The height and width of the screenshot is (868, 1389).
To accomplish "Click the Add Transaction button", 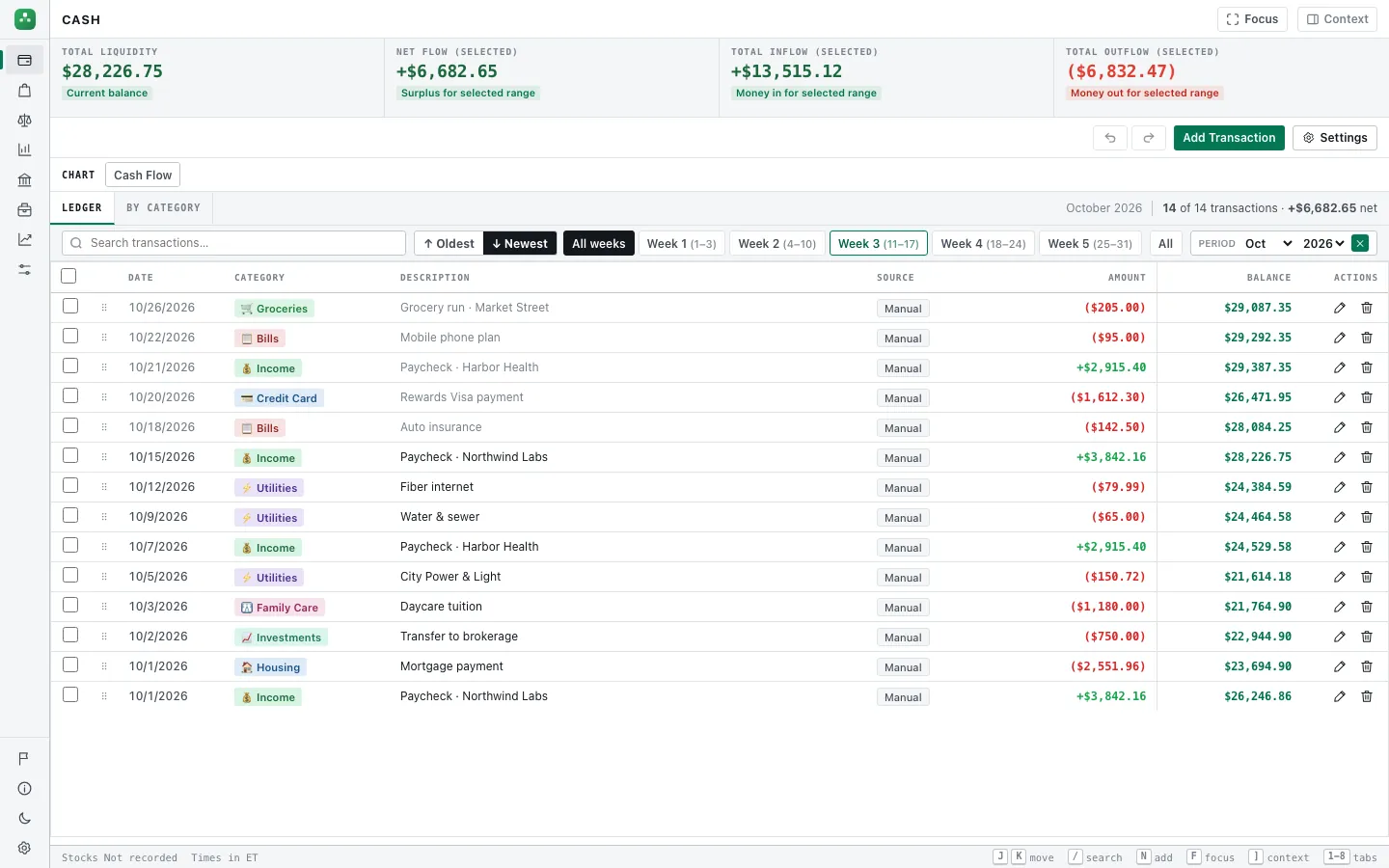I will click(x=1229, y=138).
